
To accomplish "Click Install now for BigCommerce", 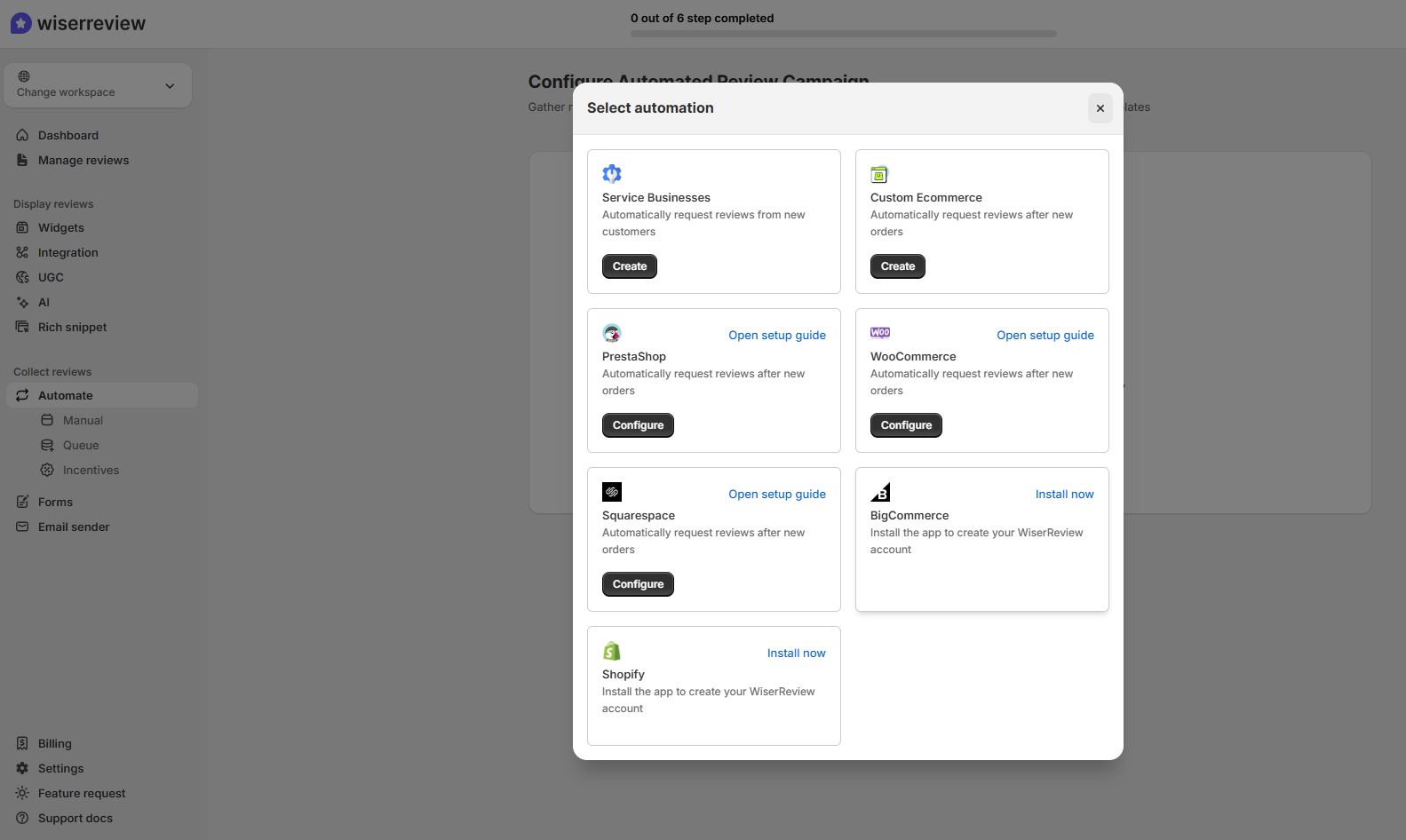I will [1064, 494].
